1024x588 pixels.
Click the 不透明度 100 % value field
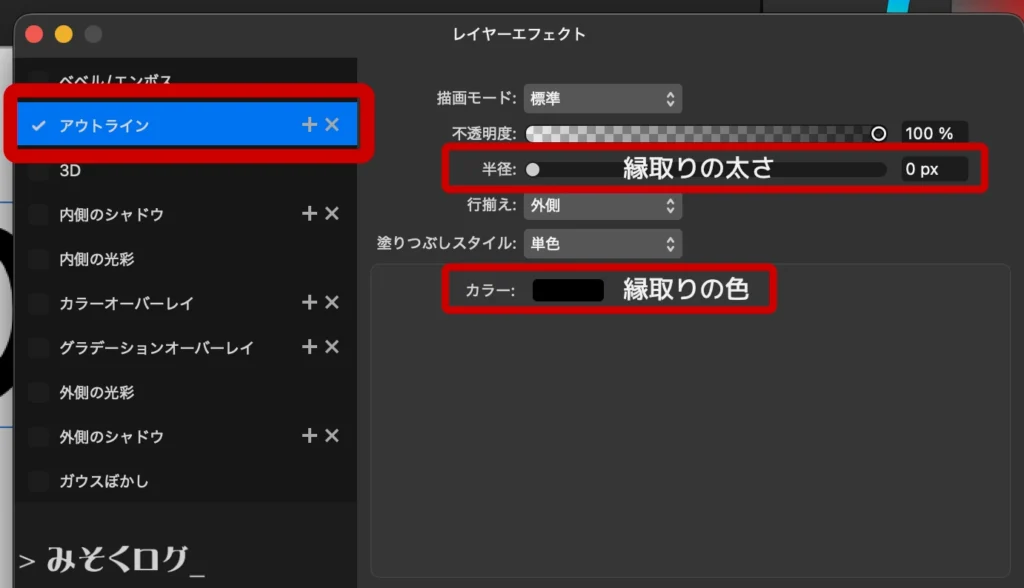pos(933,133)
